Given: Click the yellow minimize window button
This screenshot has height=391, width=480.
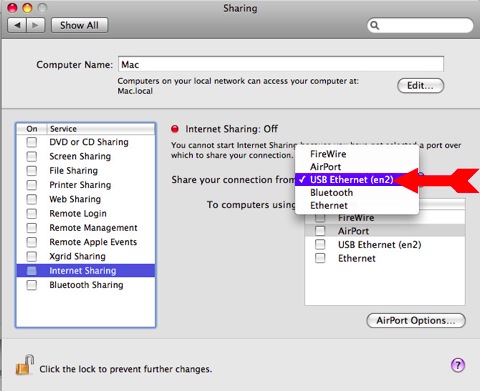Looking at the screenshot, I should [x=27, y=7].
